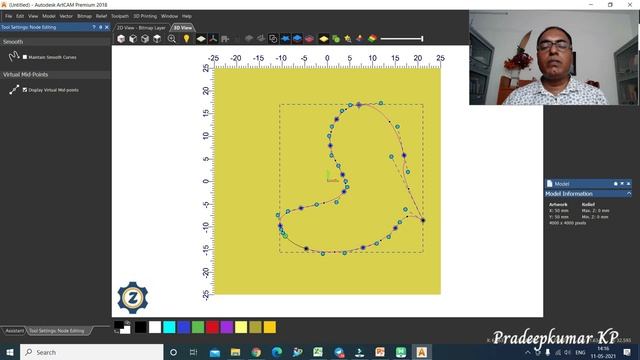Click the yellow plane material icon
Screen dimensions: 640x360
click(x=324, y=39)
